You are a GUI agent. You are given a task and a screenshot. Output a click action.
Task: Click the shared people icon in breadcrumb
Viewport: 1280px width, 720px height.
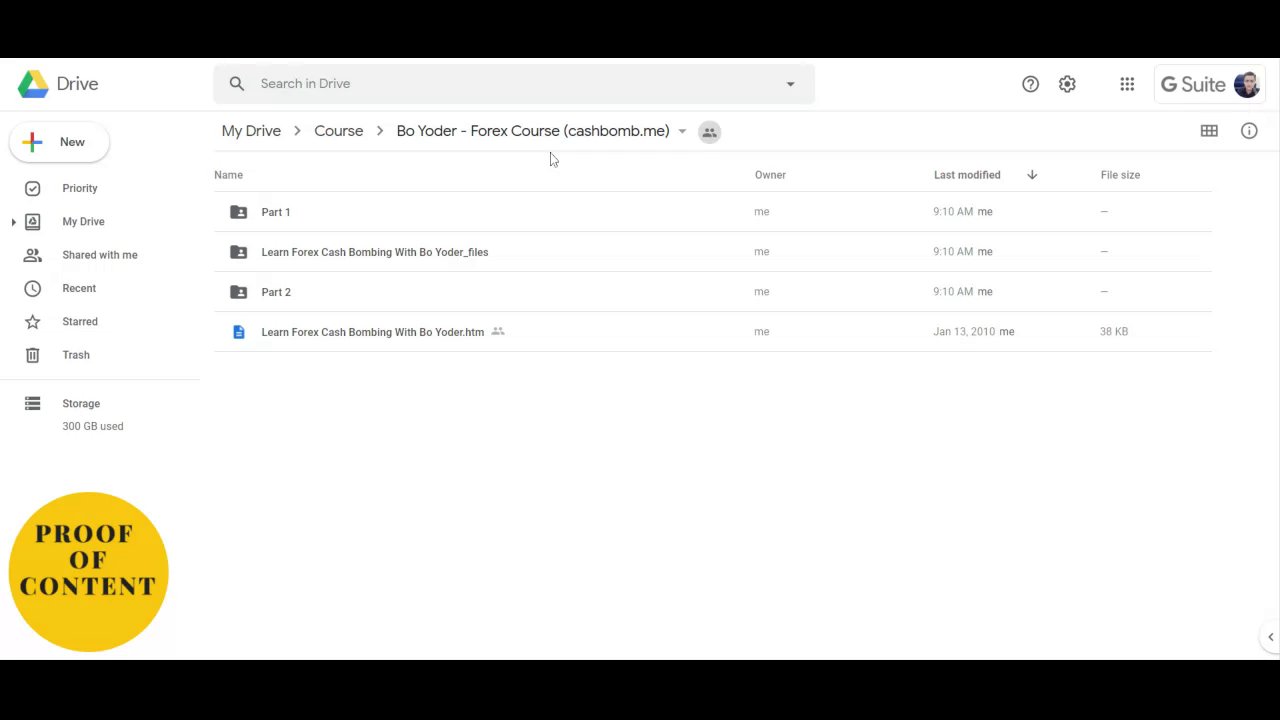709,132
